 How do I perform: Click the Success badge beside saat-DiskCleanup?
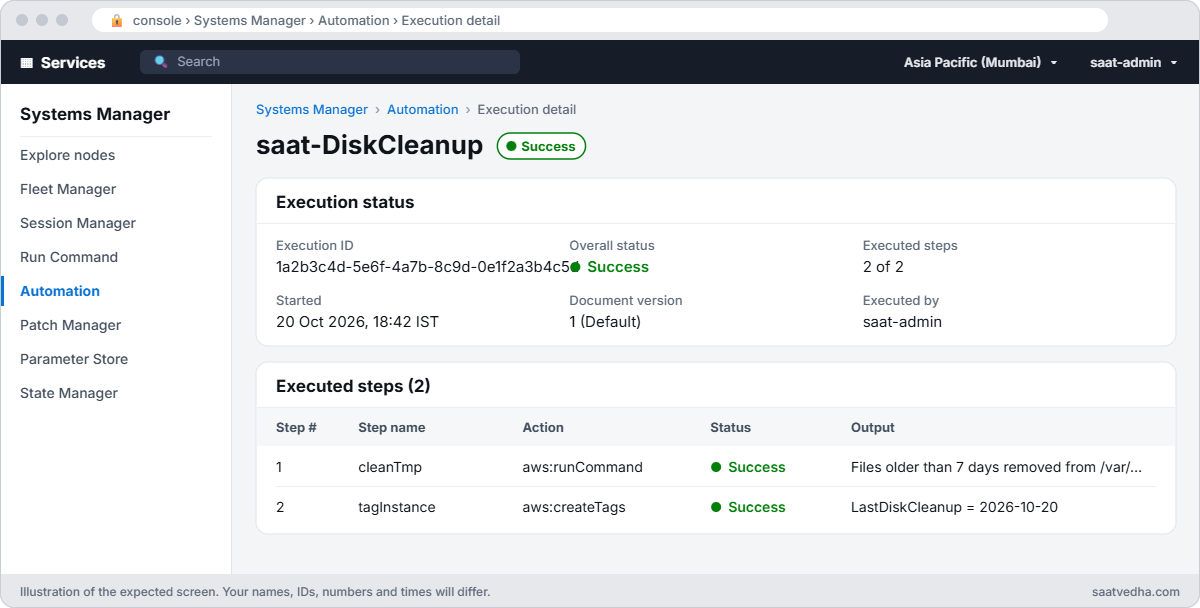pyautogui.click(x=541, y=146)
